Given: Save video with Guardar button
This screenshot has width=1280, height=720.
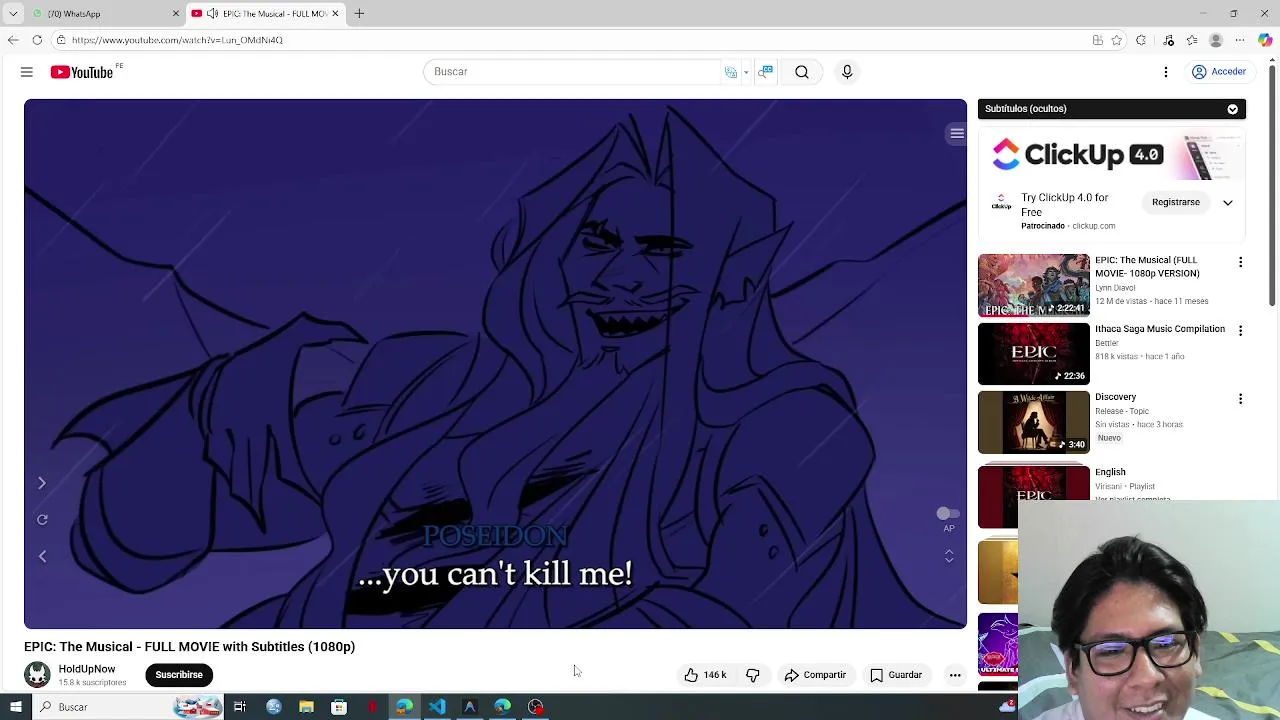Looking at the screenshot, I should [x=896, y=675].
